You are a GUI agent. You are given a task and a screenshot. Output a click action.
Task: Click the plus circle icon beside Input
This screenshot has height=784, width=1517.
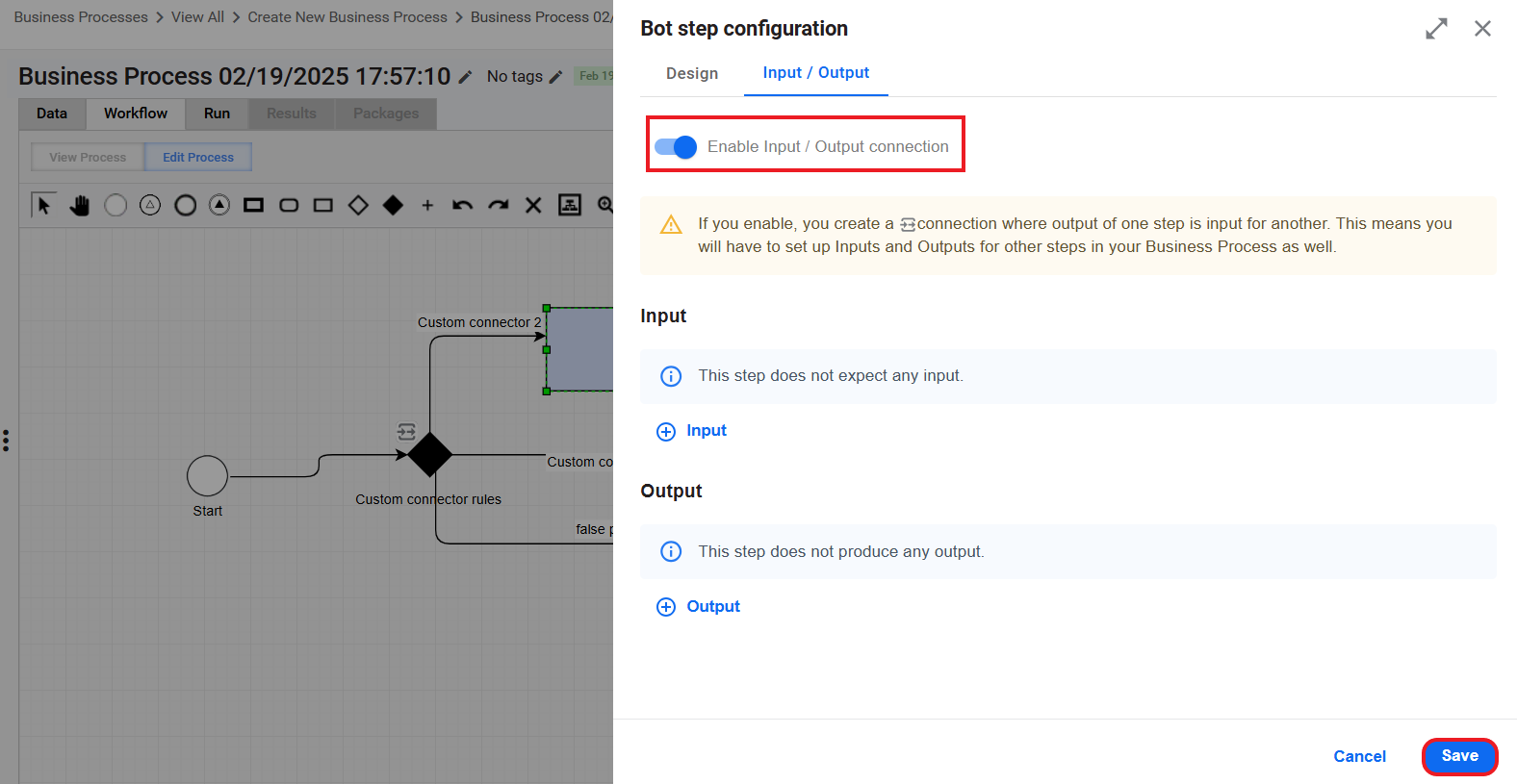(666, 432)
